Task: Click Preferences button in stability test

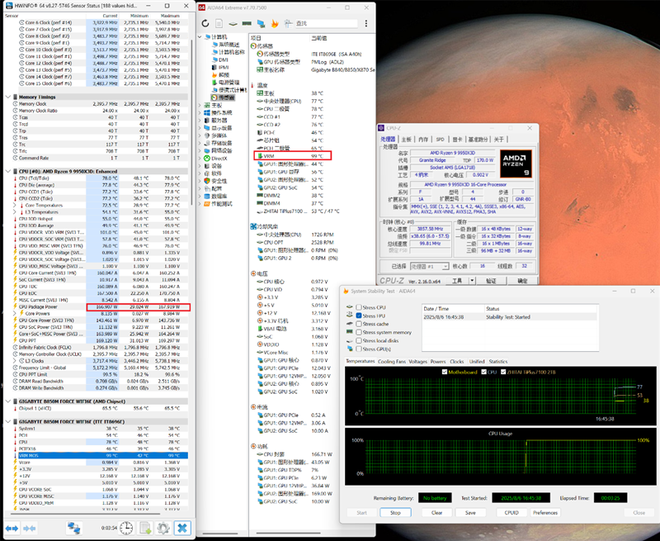Action: (545, 512)
